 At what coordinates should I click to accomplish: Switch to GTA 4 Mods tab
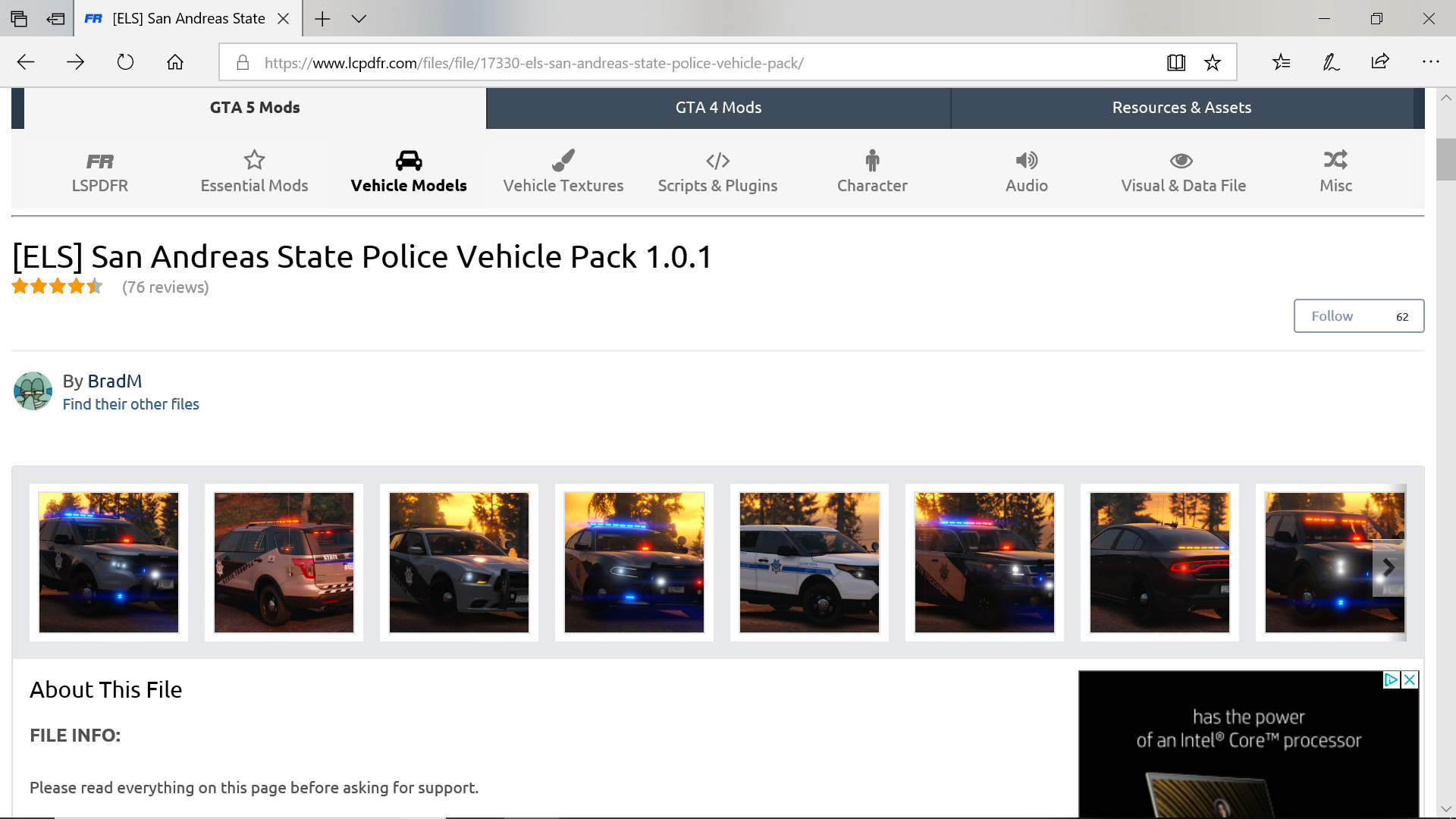tap(718, 108)
